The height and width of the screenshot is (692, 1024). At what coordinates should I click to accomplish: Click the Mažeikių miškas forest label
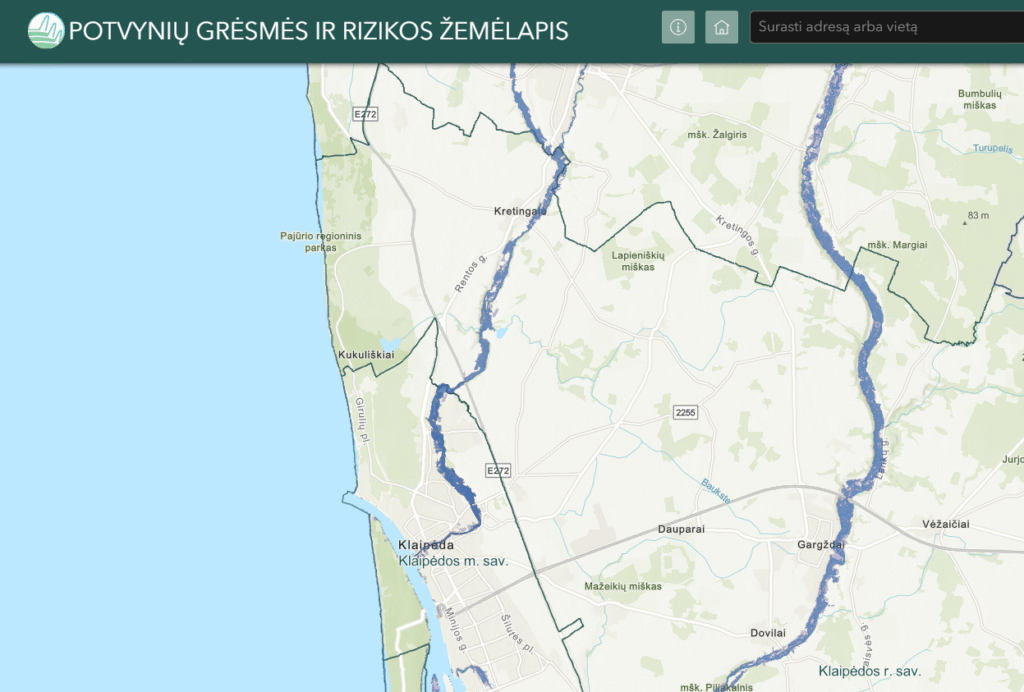(x=622, y=587)
